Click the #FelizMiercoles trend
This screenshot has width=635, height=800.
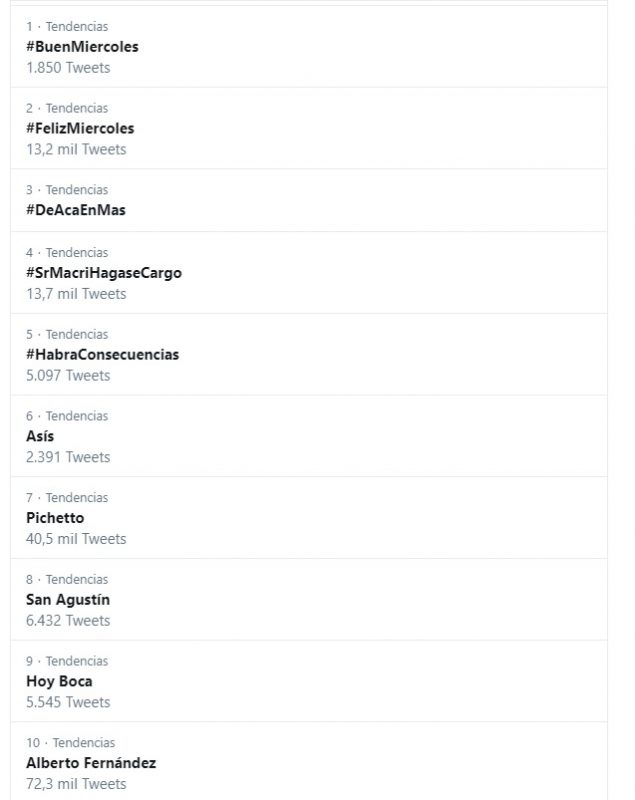click(x=80, y=129)
